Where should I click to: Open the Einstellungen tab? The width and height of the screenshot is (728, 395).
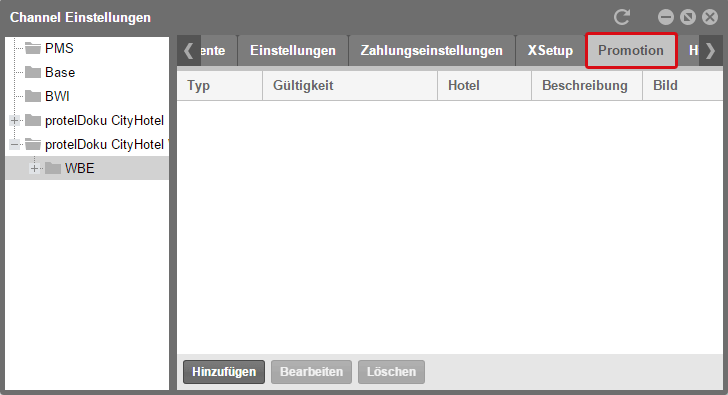[293, 51]
